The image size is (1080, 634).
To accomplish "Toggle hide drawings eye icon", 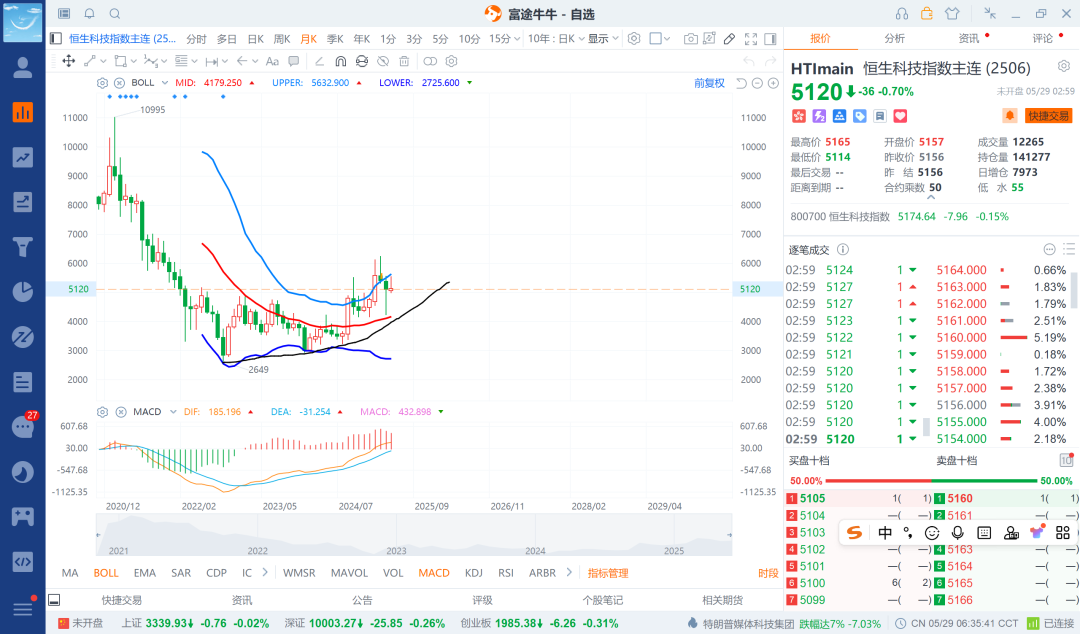I will point(383,61).
